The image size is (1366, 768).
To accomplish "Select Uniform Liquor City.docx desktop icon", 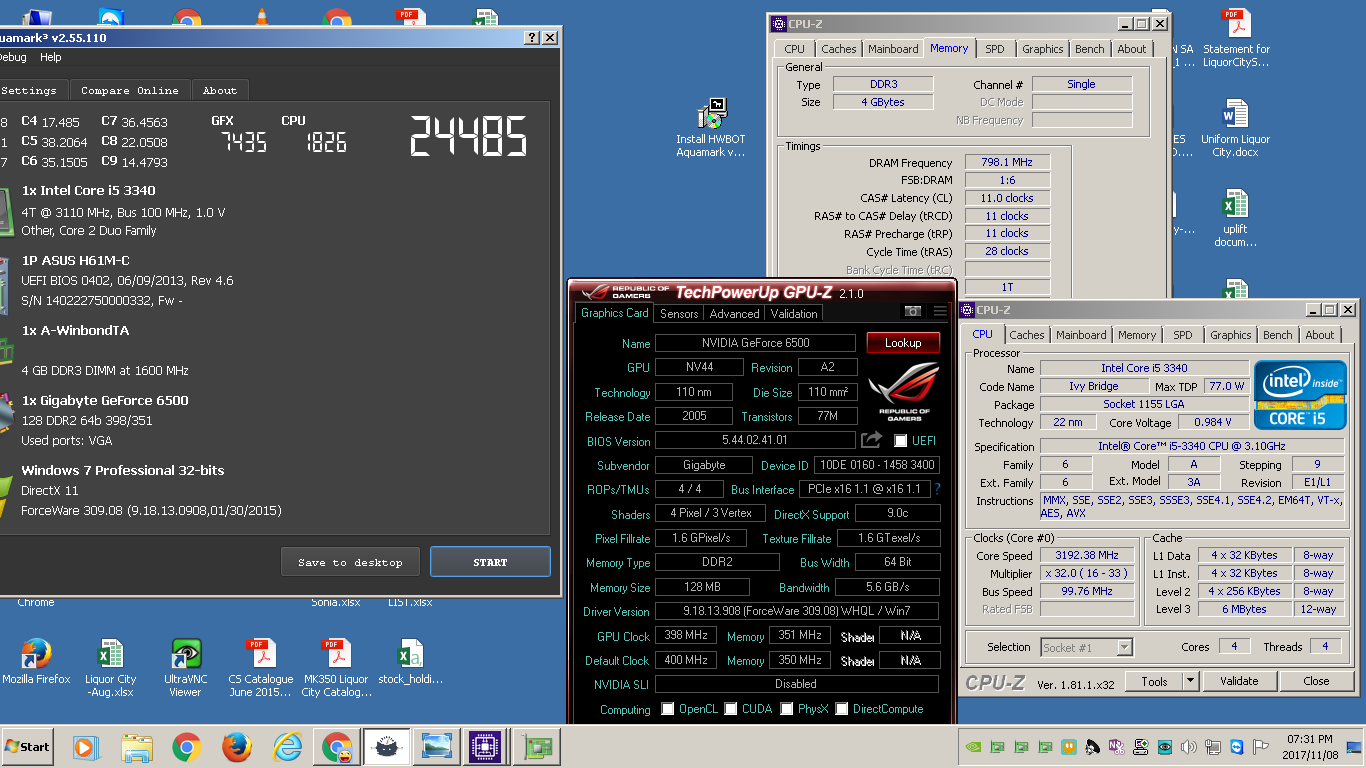I will [x=1235, y=128].
